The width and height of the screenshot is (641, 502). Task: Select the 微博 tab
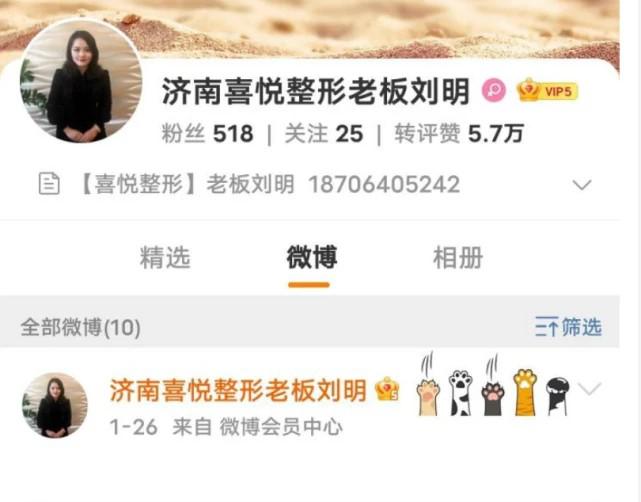coord(312,258)
